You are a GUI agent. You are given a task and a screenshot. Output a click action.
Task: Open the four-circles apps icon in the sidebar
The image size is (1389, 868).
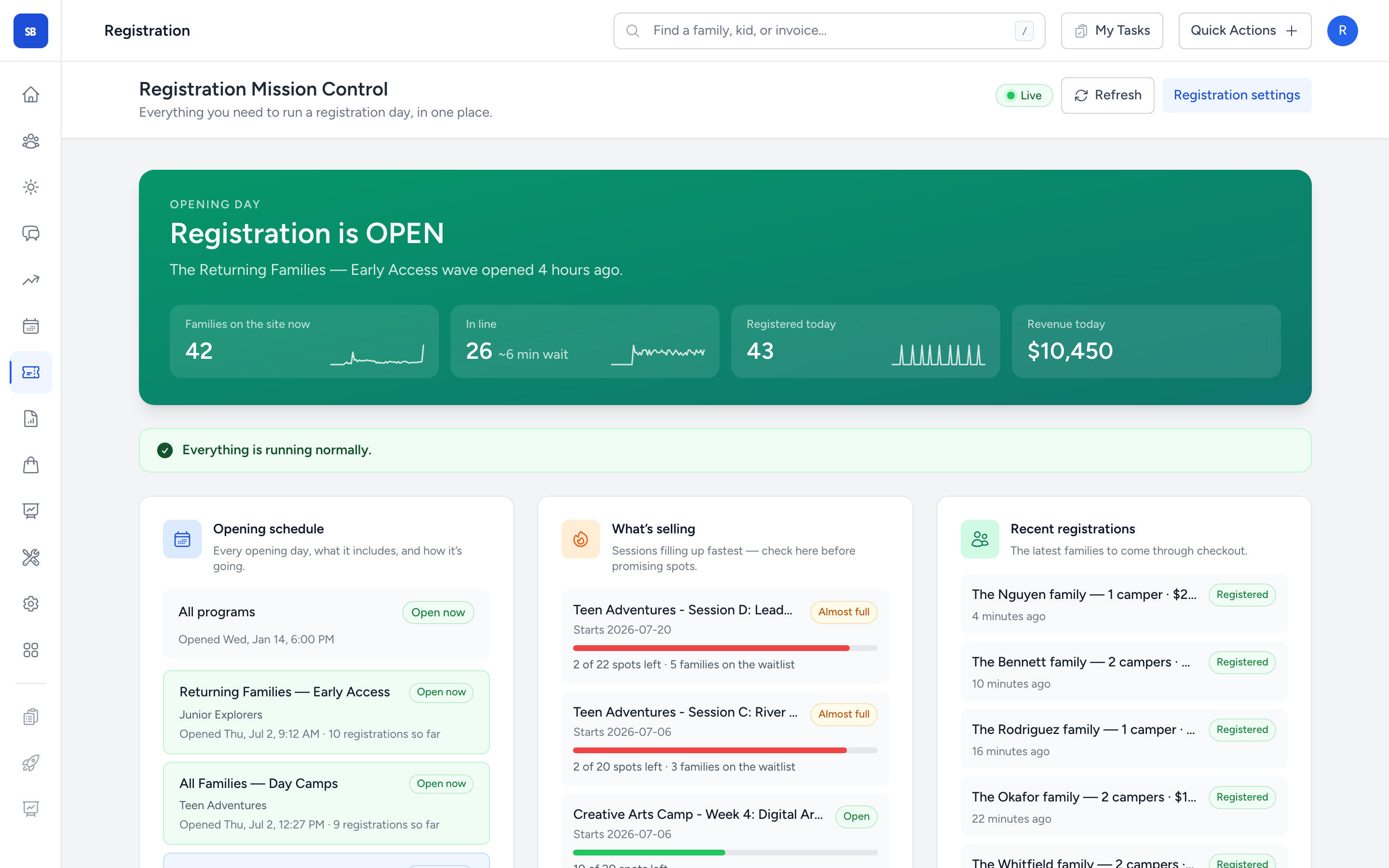pos(30,650)
